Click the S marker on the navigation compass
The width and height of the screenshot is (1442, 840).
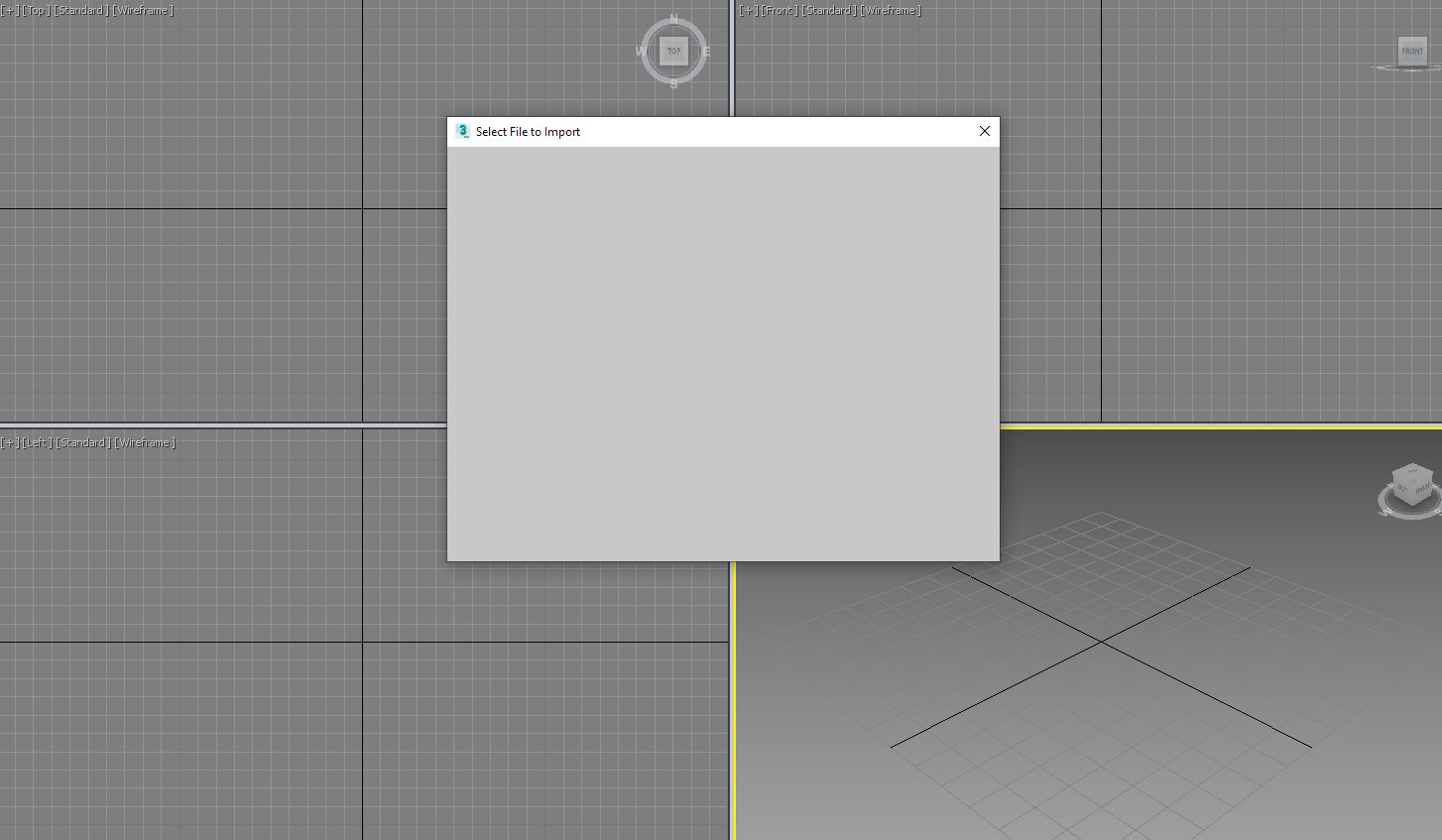click(x=673, y=85)
